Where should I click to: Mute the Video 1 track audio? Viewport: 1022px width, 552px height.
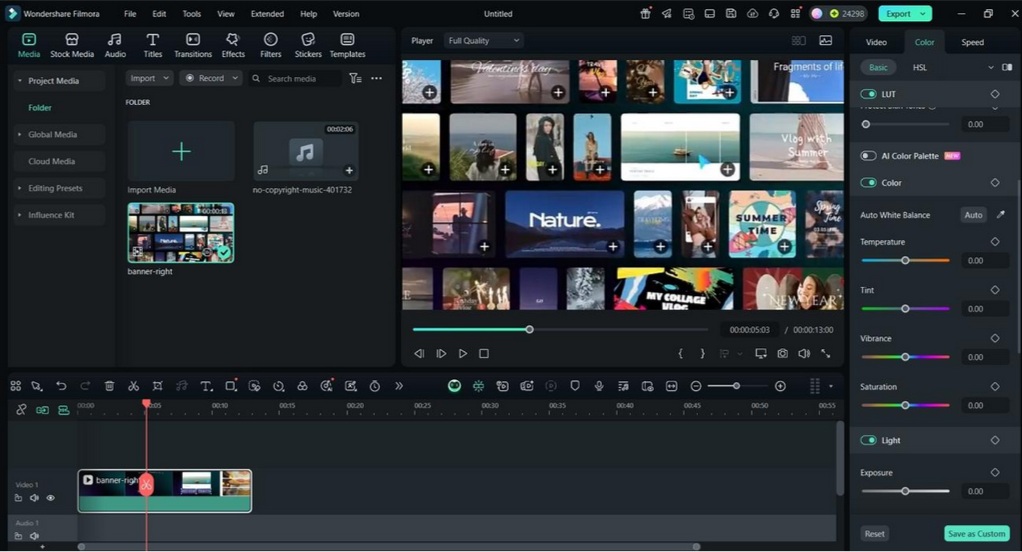point(35,498)
